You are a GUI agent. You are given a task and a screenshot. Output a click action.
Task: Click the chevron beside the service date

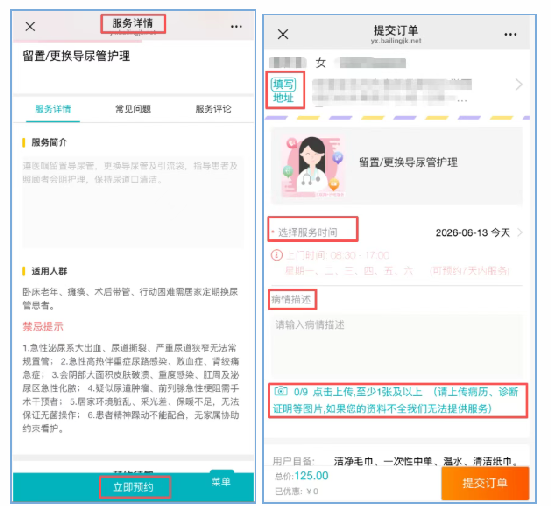(520, 233)
